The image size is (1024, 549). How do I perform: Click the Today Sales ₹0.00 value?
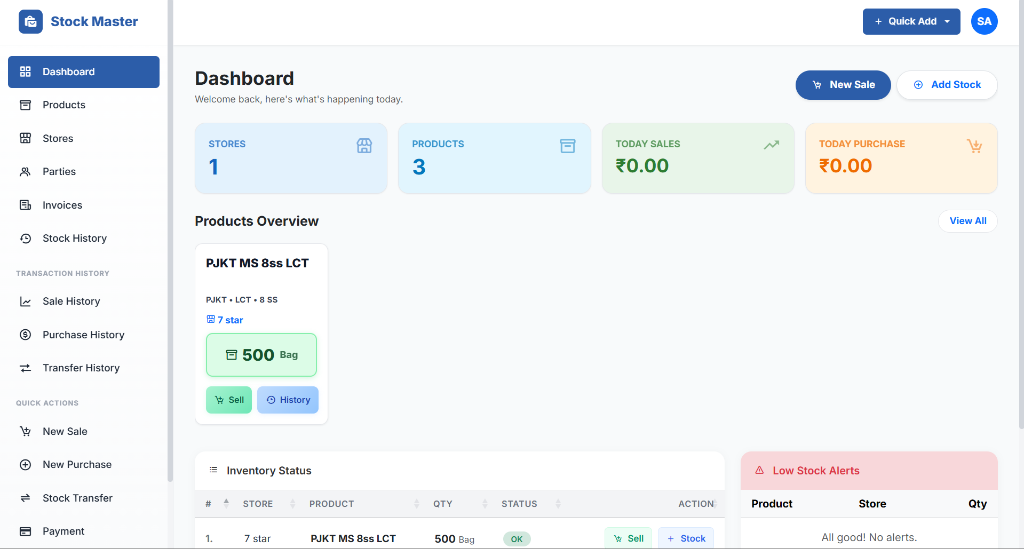(x=642, y=166)
